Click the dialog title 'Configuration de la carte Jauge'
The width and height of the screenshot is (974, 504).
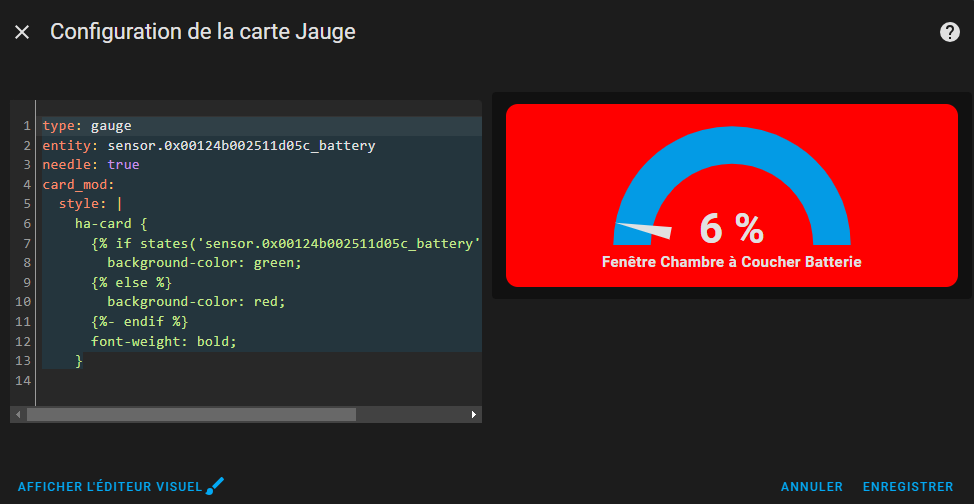203,32
